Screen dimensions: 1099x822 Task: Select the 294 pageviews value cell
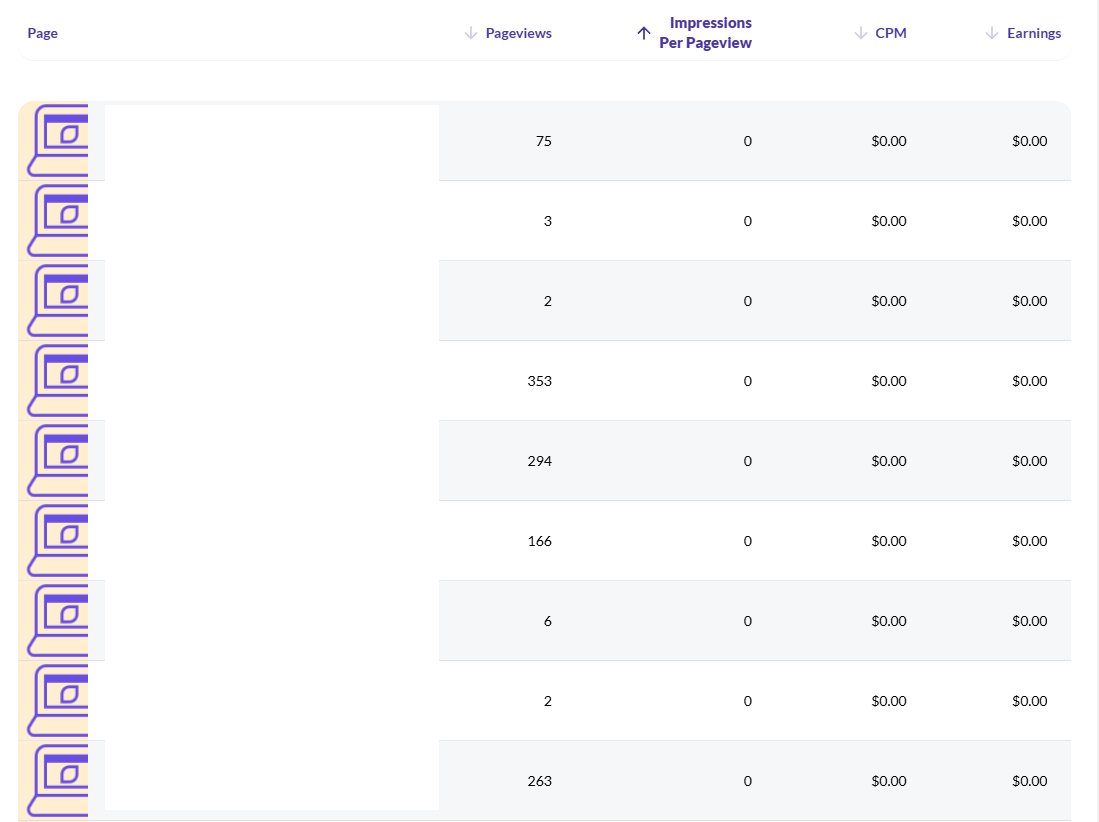[x=539, y=461]
